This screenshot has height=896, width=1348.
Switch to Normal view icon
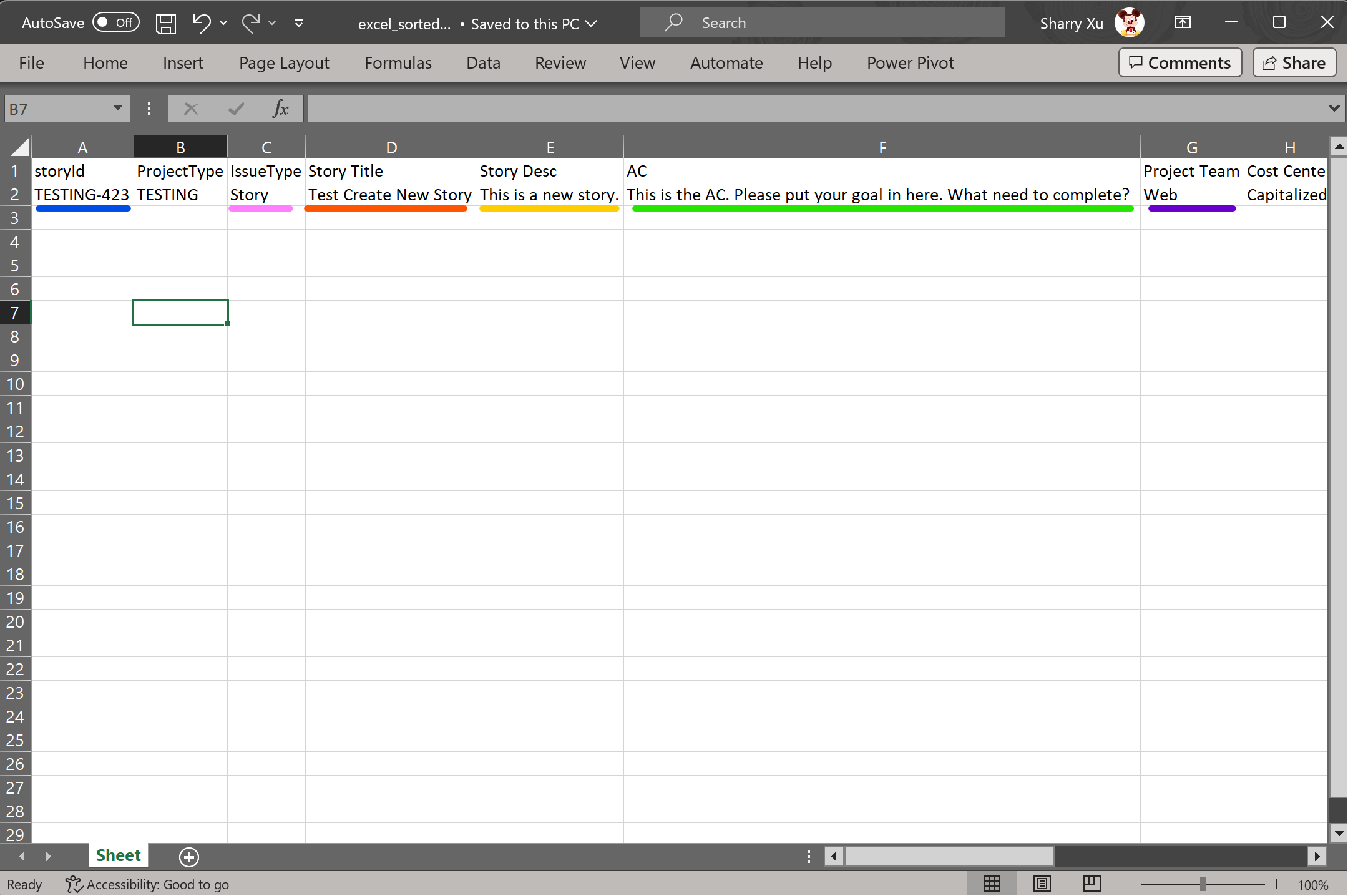[x=992, y=884]
